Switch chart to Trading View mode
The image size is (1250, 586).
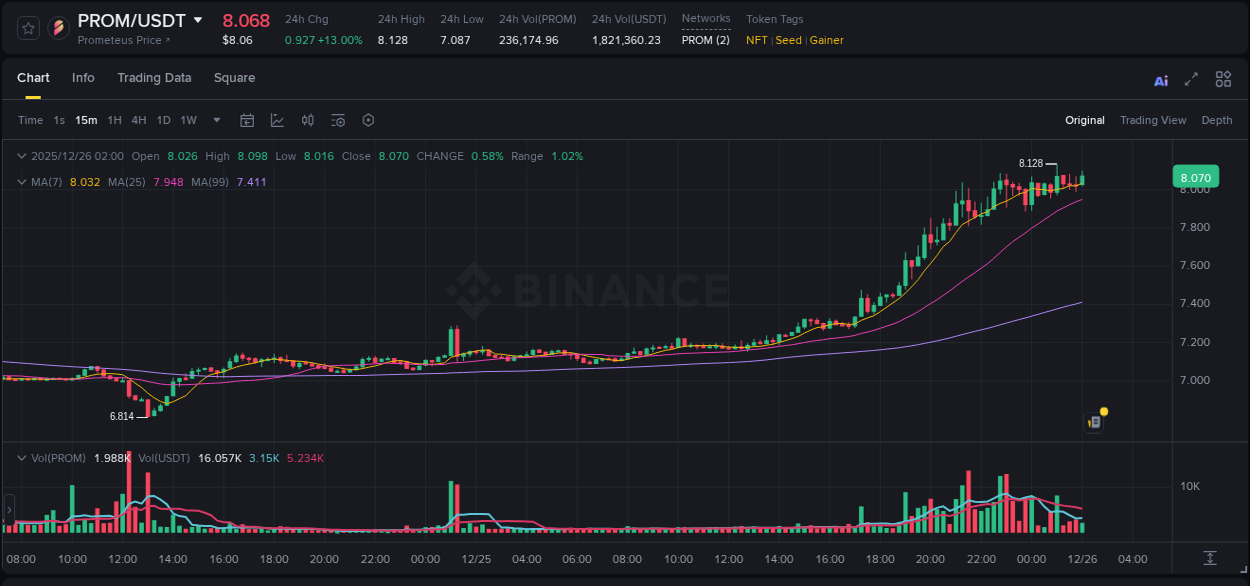click(1152, 121)
